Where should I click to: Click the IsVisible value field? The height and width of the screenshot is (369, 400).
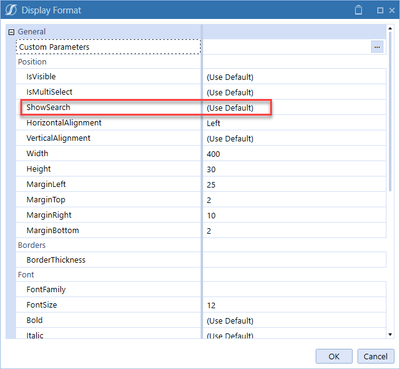pos(295,77)
